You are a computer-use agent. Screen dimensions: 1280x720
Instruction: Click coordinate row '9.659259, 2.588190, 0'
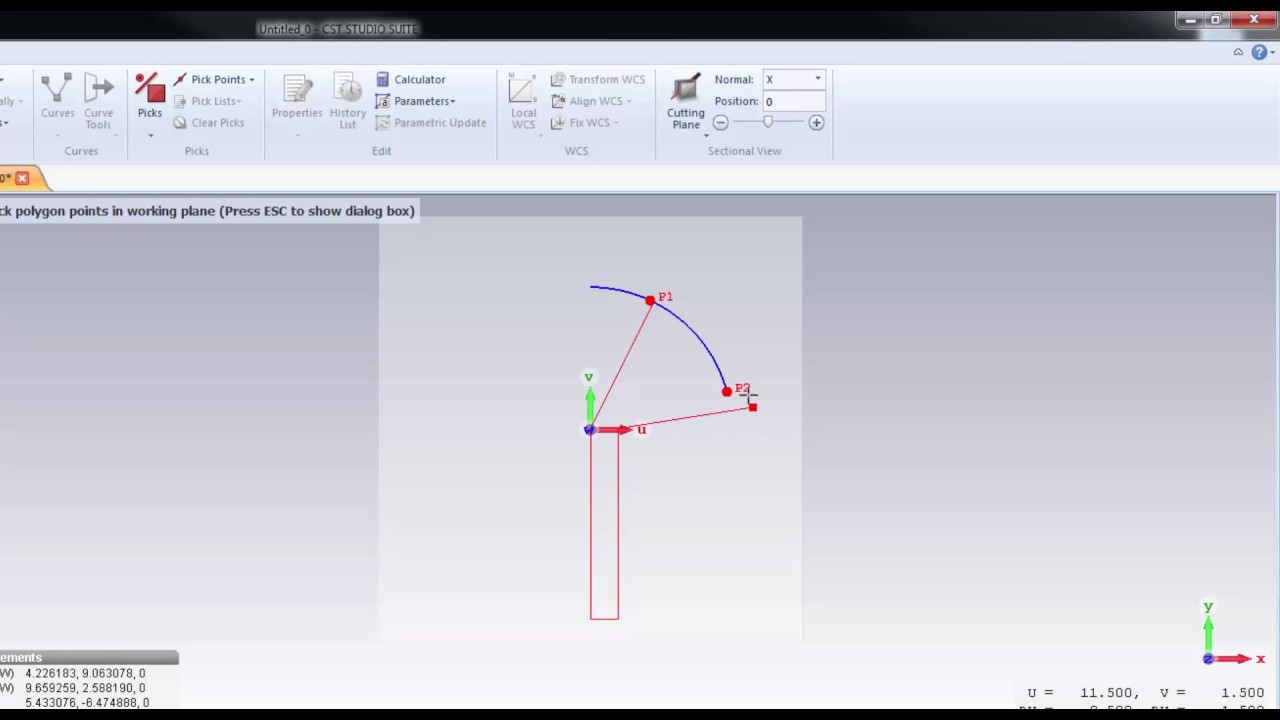pyautogui.click(x=85, y=688)
